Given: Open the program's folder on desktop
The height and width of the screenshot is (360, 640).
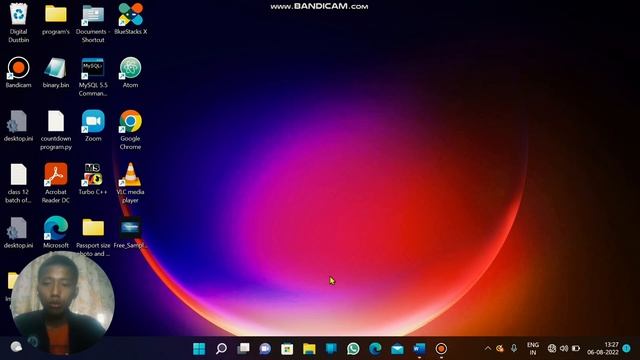Looking at the screenshot, I should pos(56,19).
